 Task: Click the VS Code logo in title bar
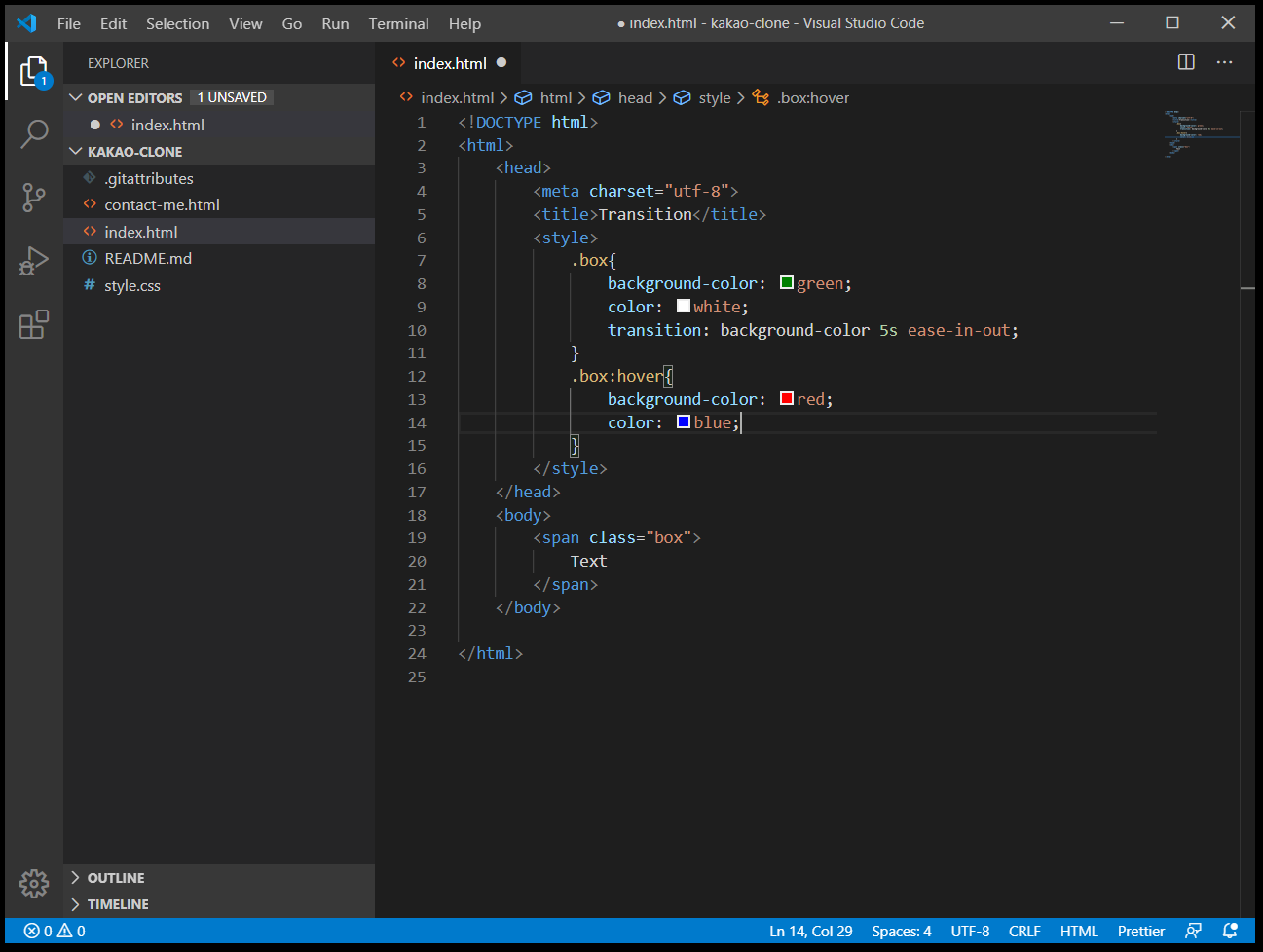tap(27, 23)
